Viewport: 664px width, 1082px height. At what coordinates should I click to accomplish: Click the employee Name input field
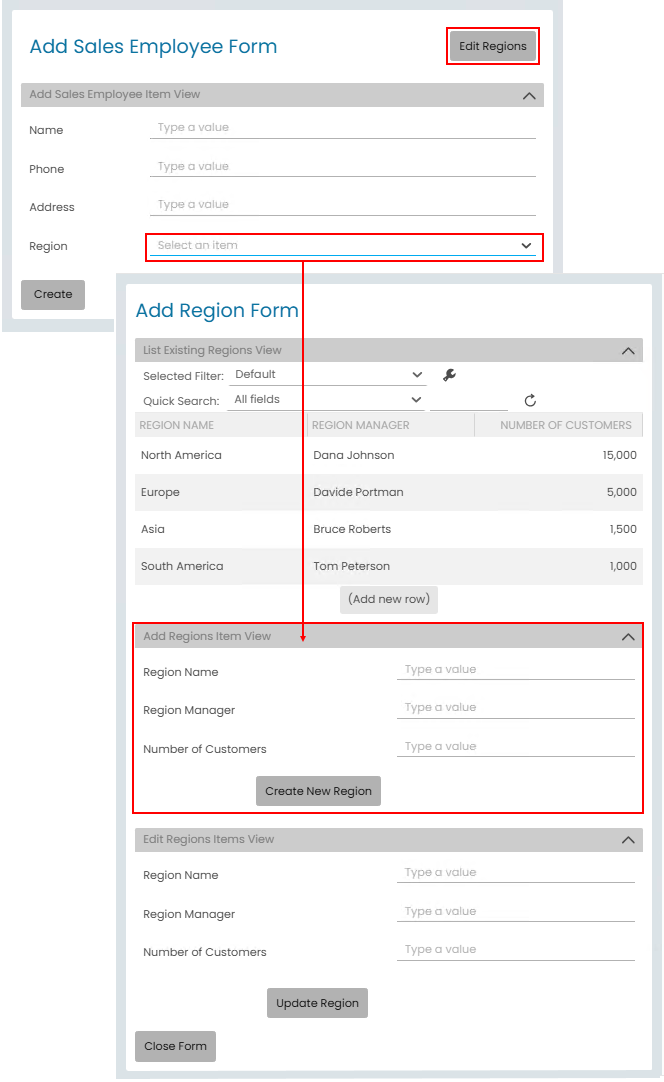click(343, 128)
